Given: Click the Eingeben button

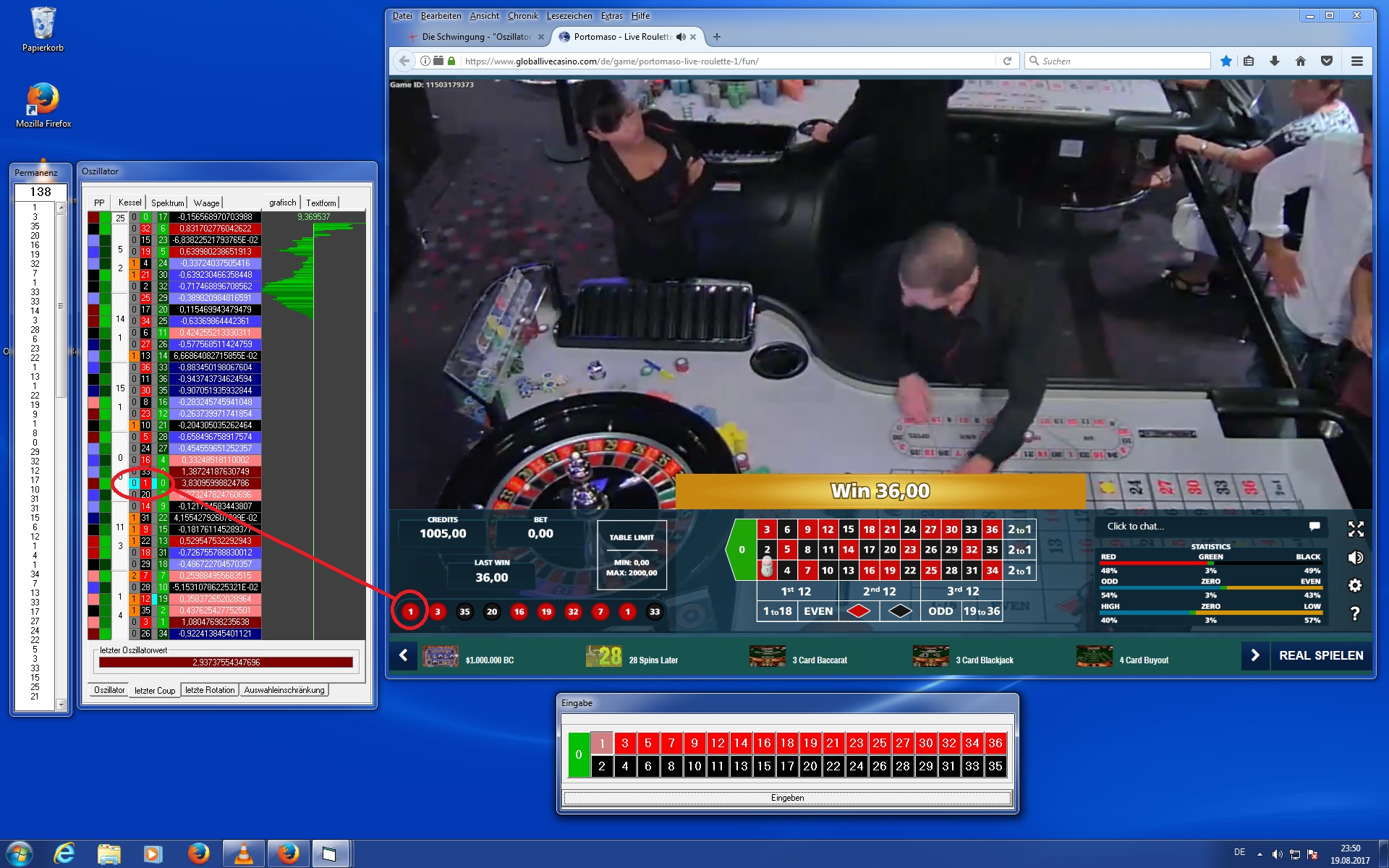Looking at the screenshot, I should click(787, 798).
